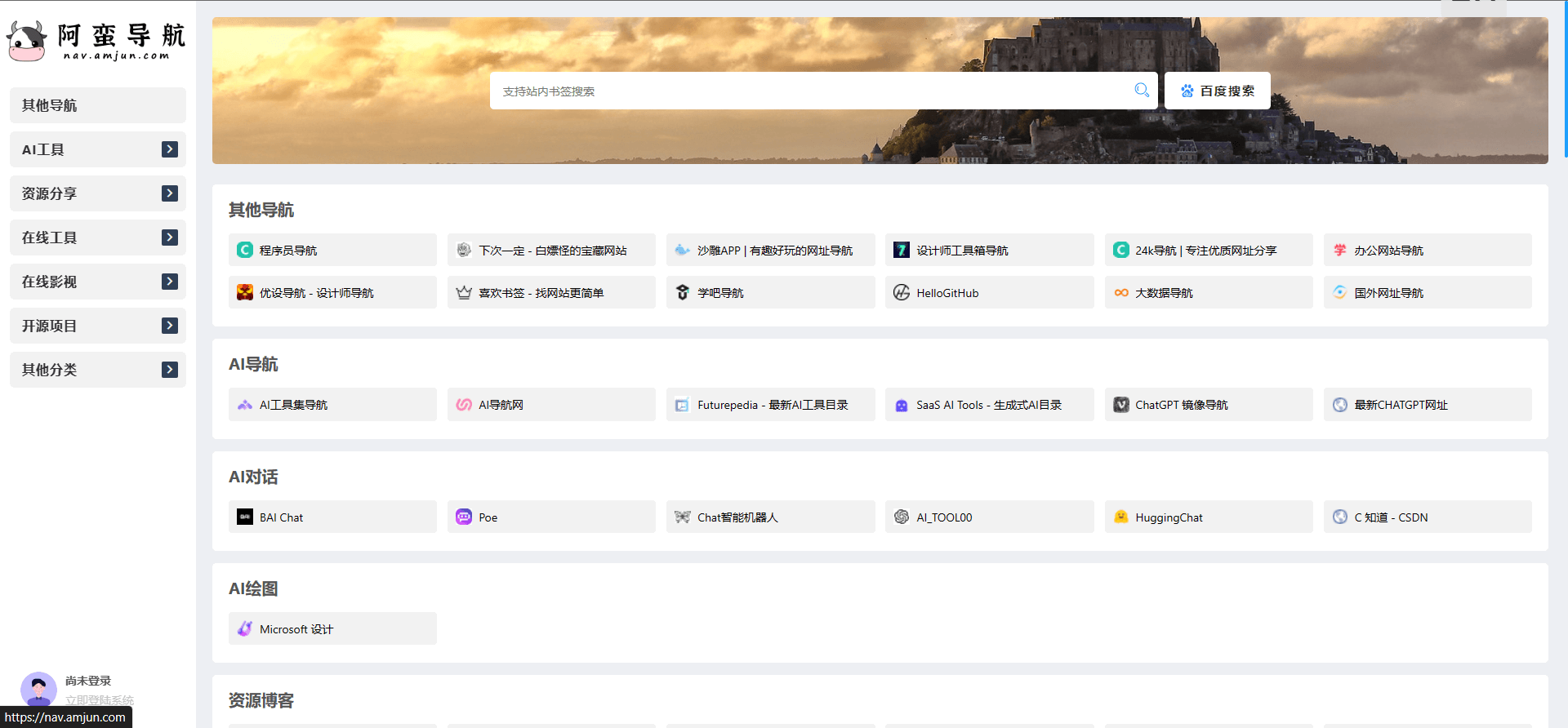Screen dimensions: 1568x728
Task: Click the HuggingChat emoji icon
Action: (x=1120, y=517)
